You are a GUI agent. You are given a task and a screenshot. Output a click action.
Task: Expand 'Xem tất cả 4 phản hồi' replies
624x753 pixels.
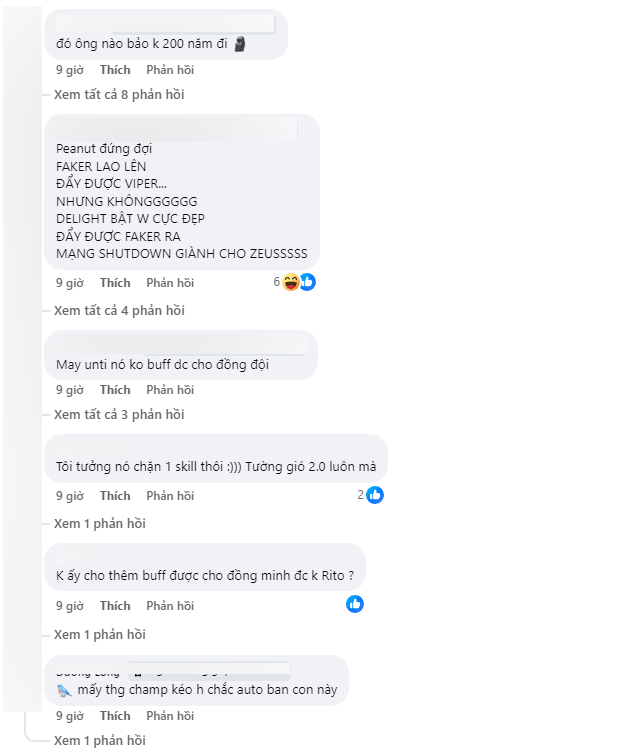click(x=119, y=311)
